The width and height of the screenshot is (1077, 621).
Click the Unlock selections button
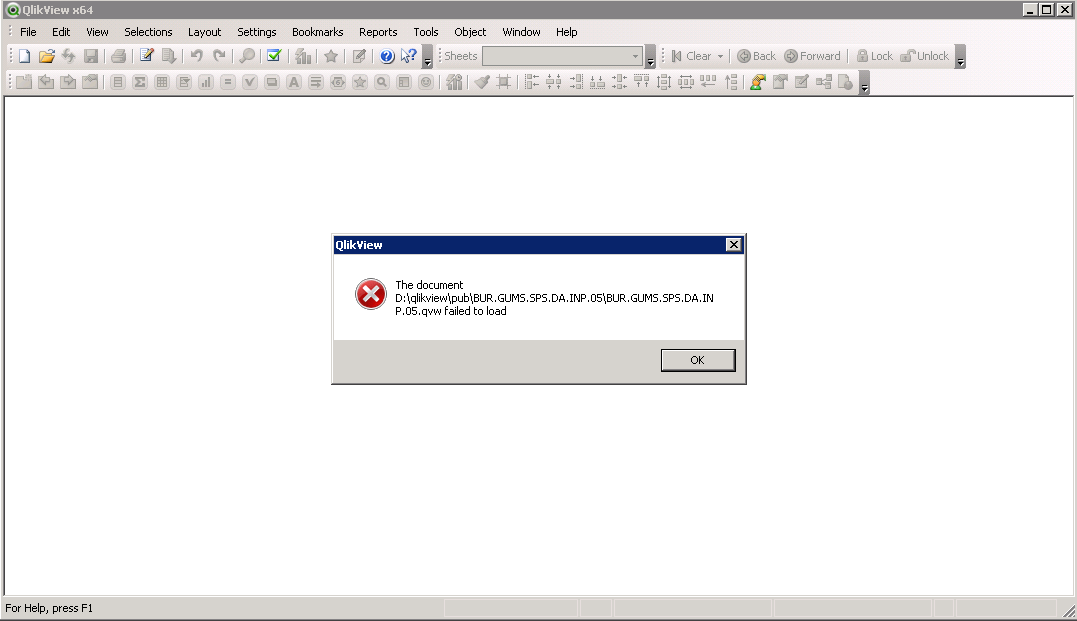pos(925,56)
